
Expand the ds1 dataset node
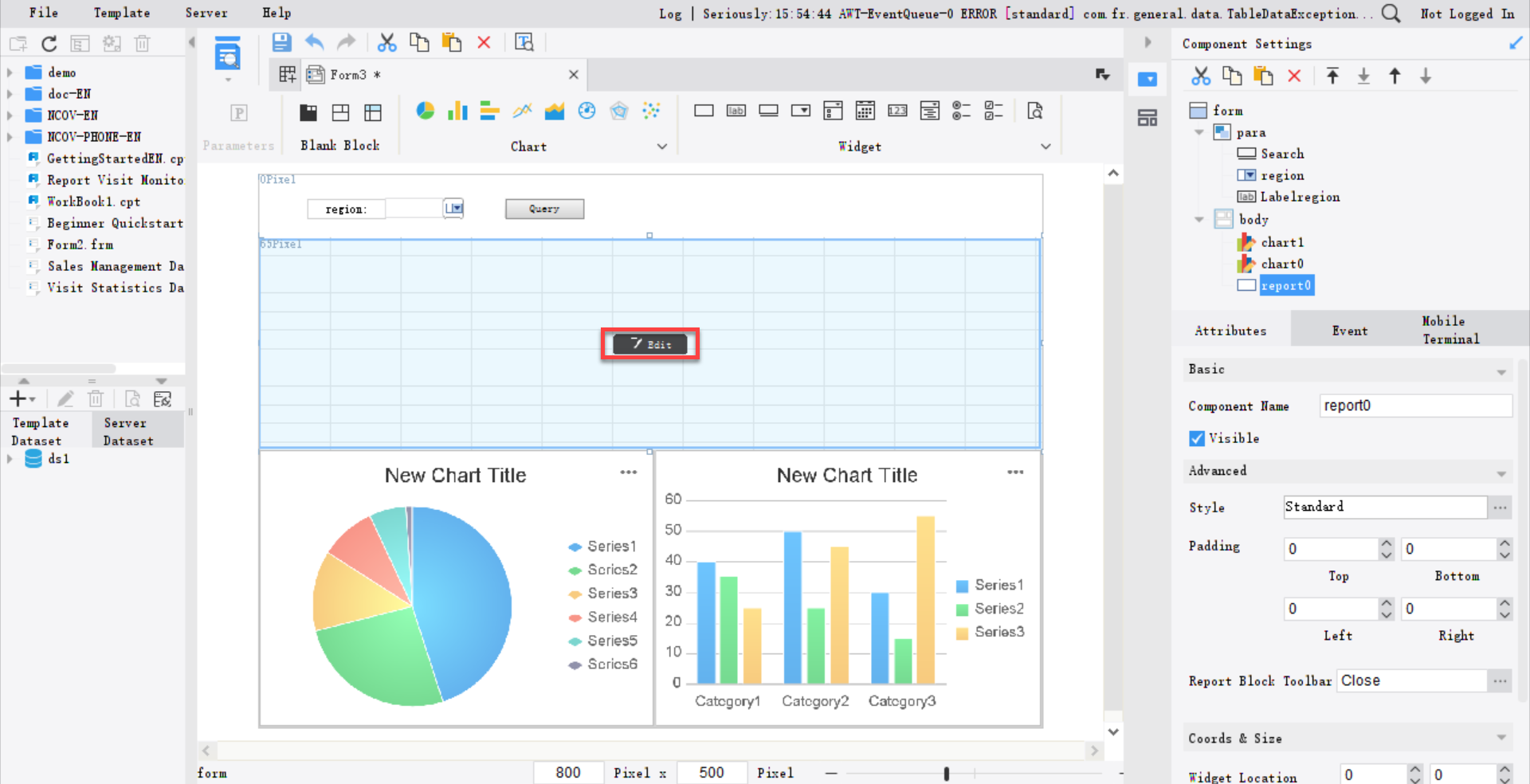pyautogui.click(x=10, y=459)
